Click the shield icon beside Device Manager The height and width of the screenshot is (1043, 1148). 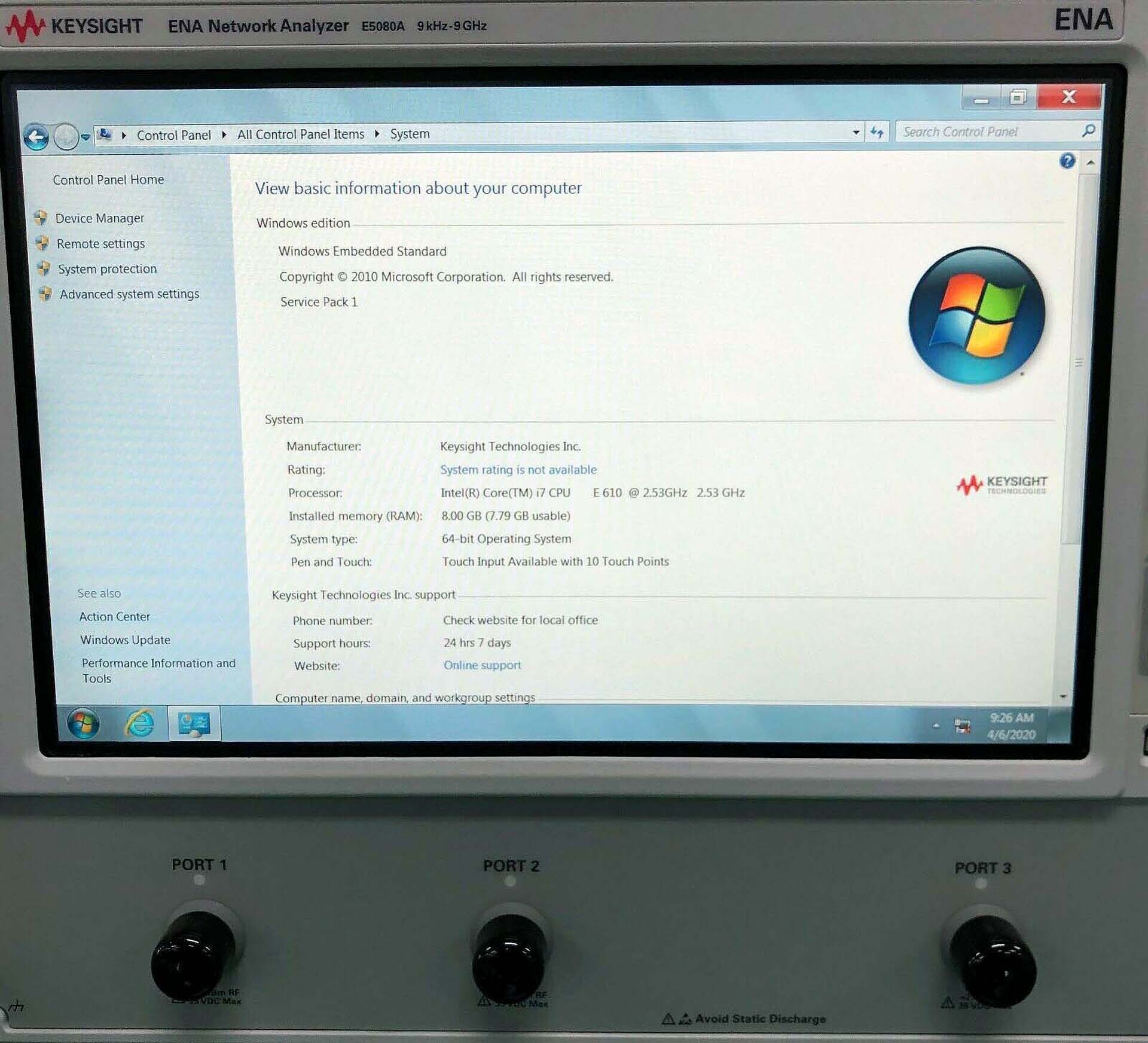[x=41, y=218]
